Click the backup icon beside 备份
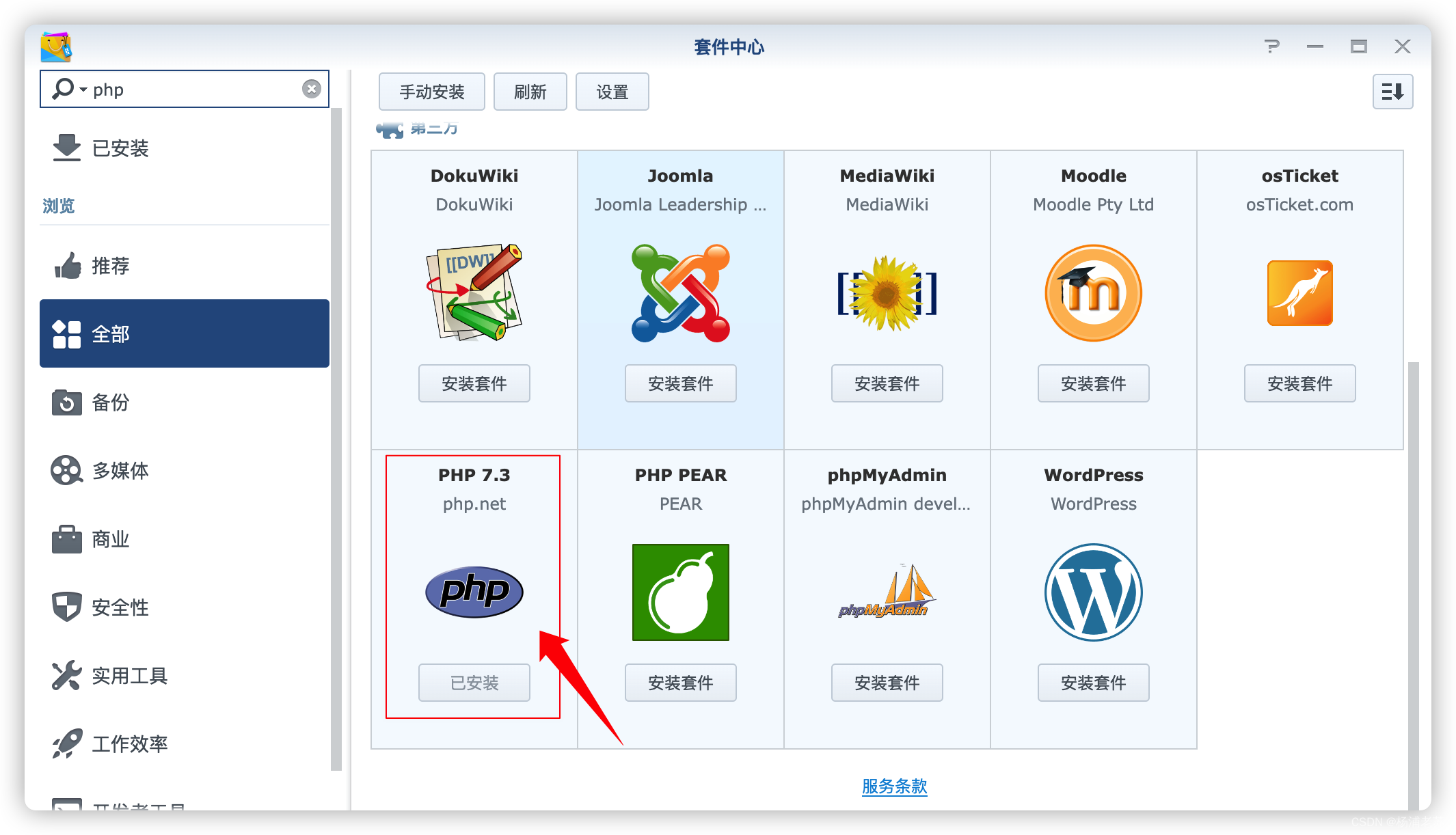1456x835 pixels. click(66, 402)
